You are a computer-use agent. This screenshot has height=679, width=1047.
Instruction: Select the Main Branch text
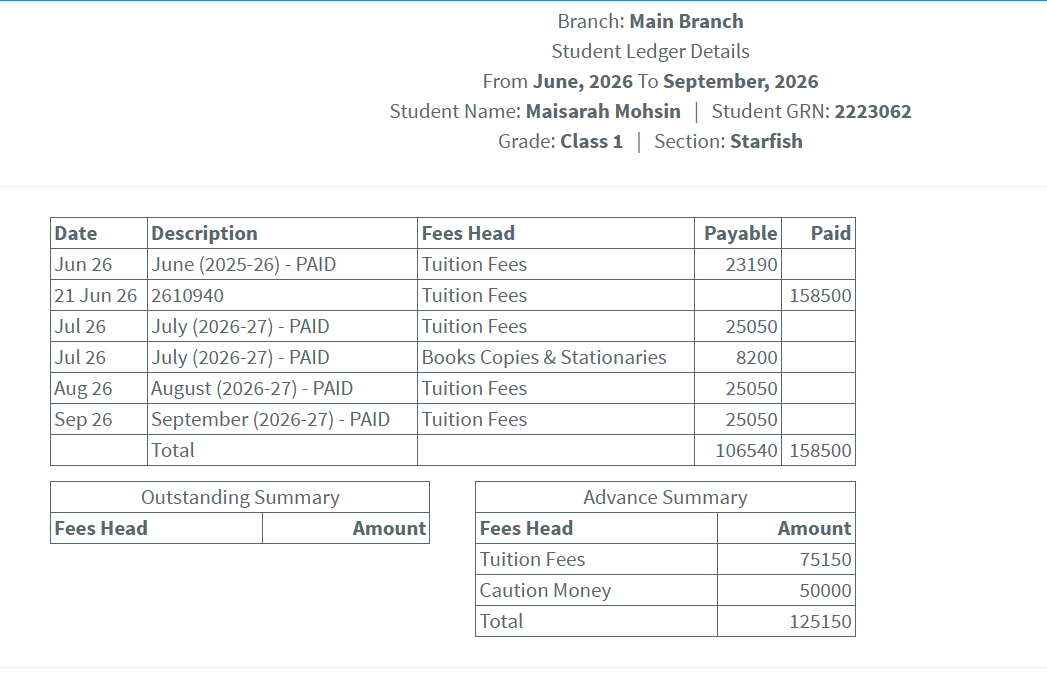click(686, 21)
